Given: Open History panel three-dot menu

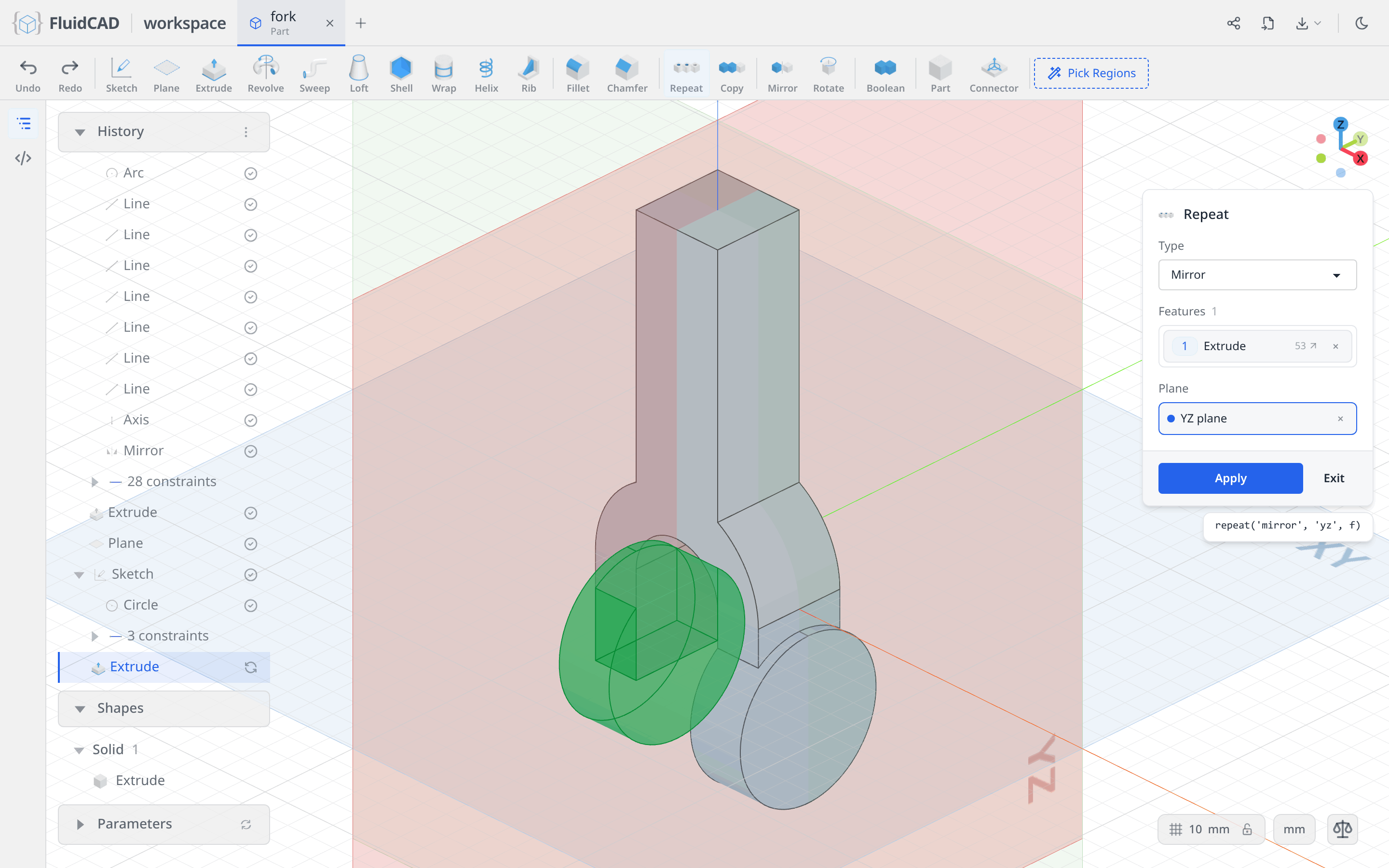Looking at the screenshot, I should pos(245,132).
